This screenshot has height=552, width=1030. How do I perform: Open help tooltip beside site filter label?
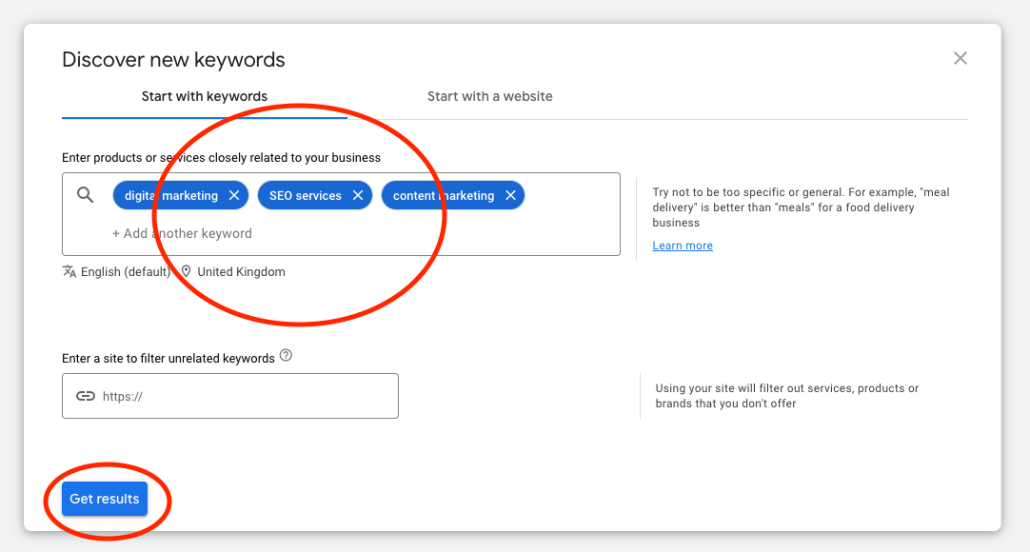point(286,356)
